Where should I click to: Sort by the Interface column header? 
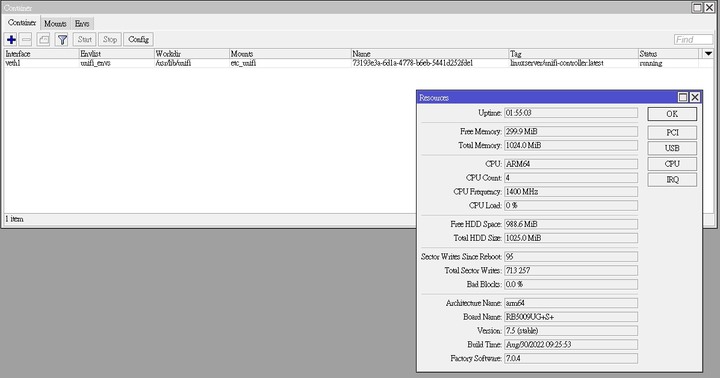coord(41,54)
